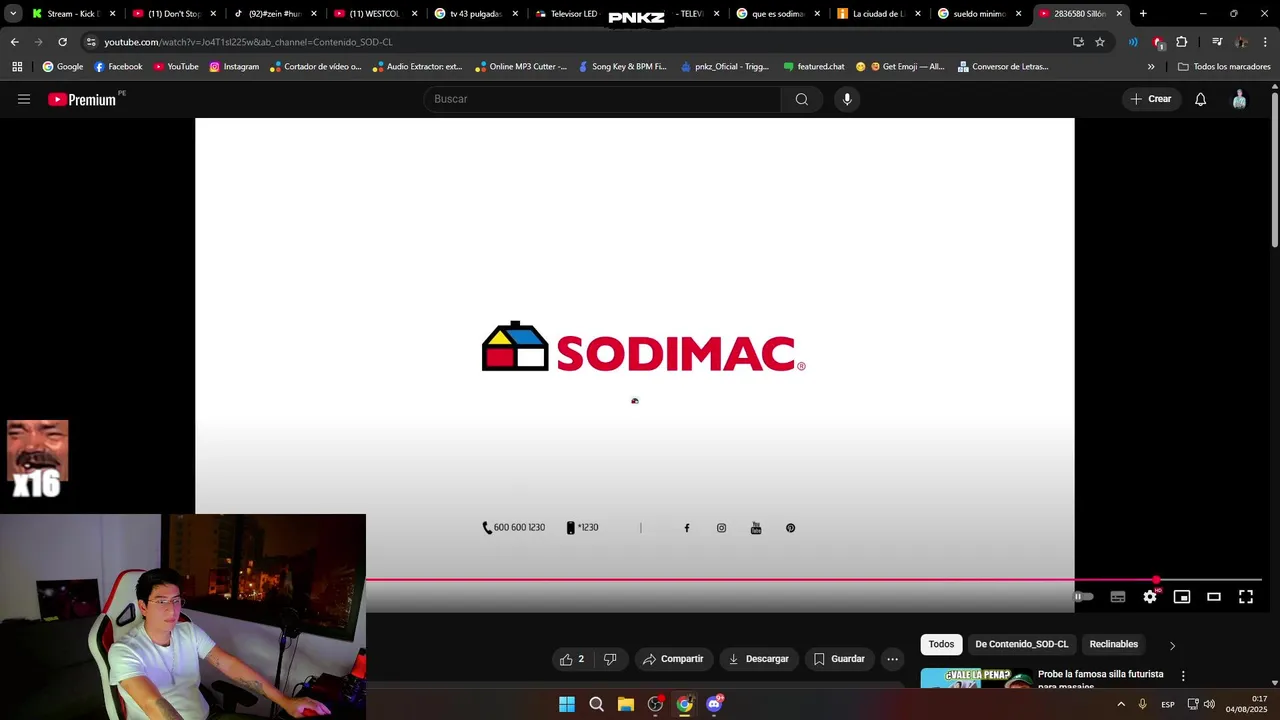Click the Descargar download button
This screenshot has height=720, width=1280.
(x=758, y=659)
